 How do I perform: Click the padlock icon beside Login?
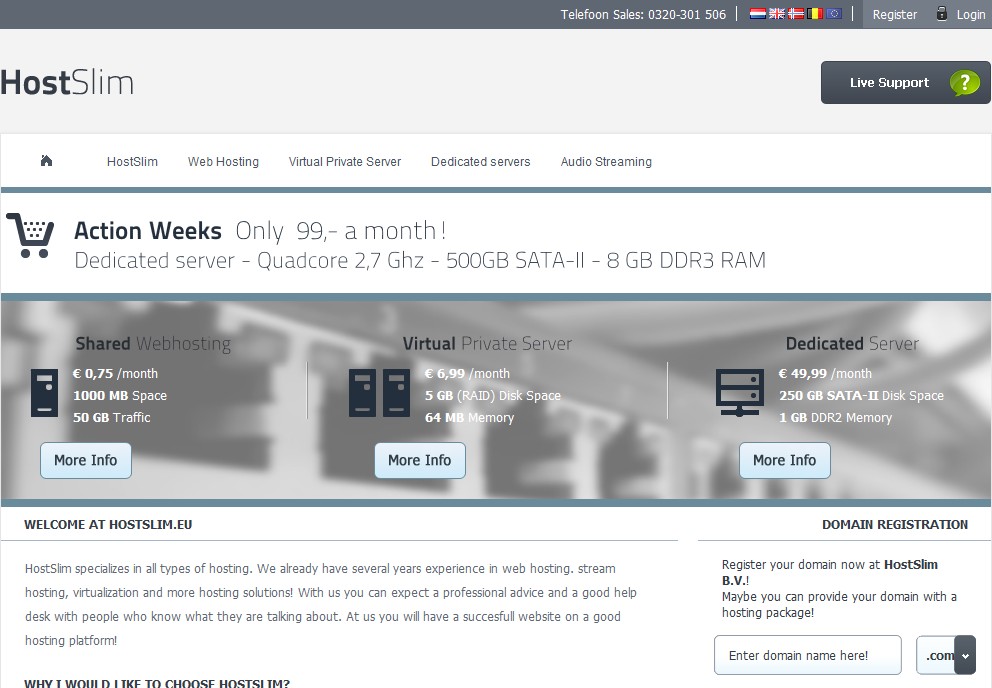click(x=941, y=13)
